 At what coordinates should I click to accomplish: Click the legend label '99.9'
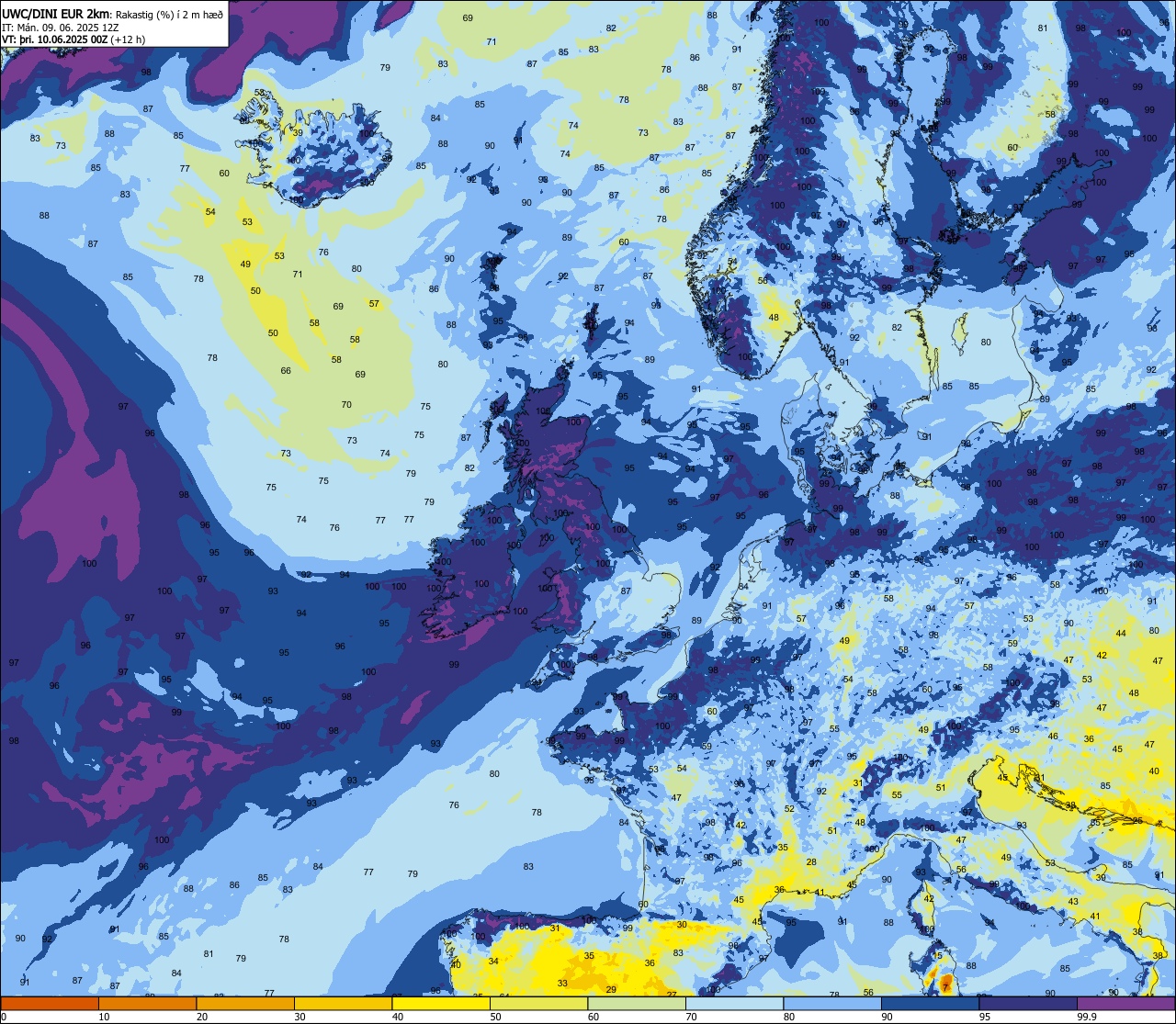[1088, 1017]
